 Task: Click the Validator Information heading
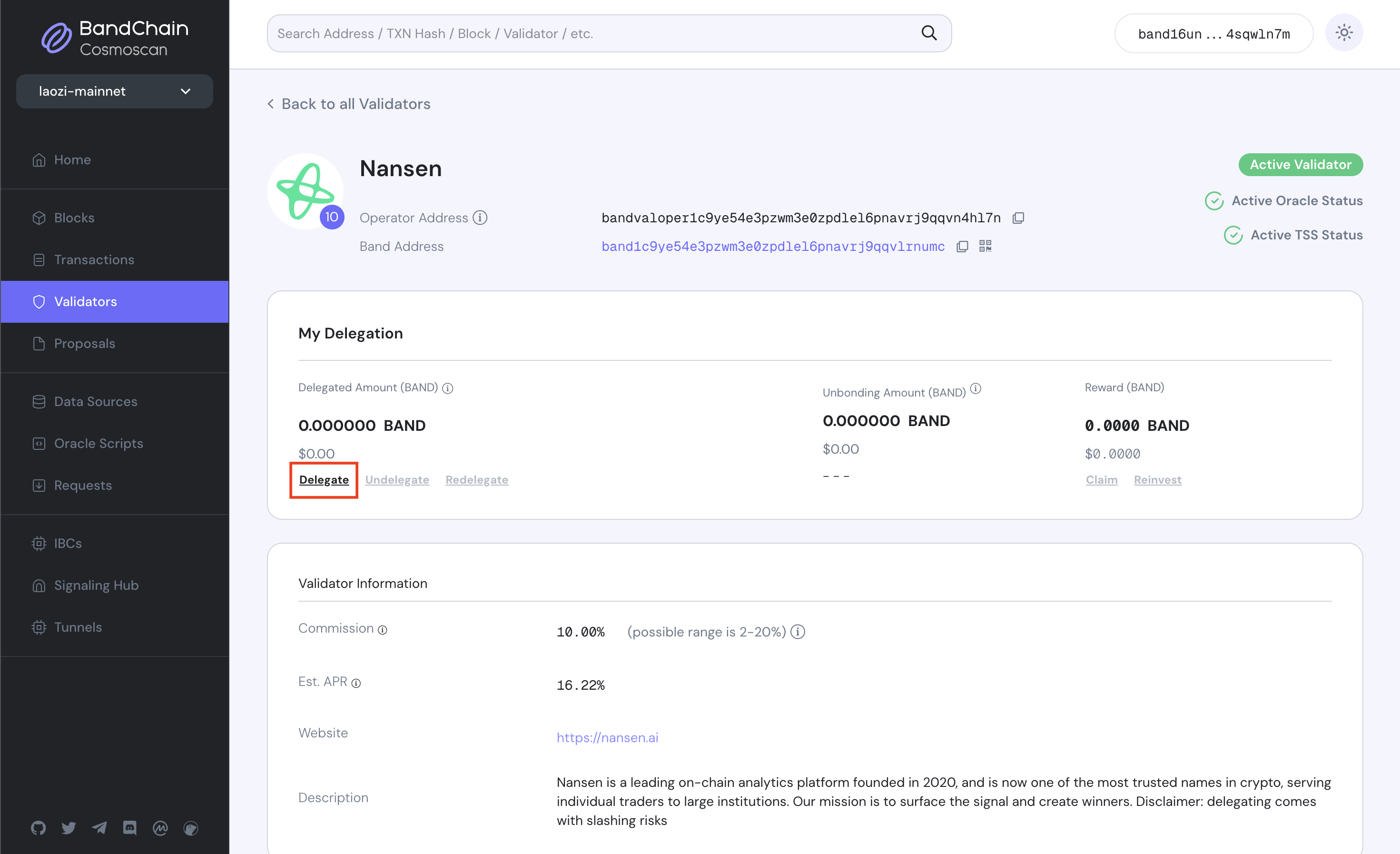tap(363, 584)
